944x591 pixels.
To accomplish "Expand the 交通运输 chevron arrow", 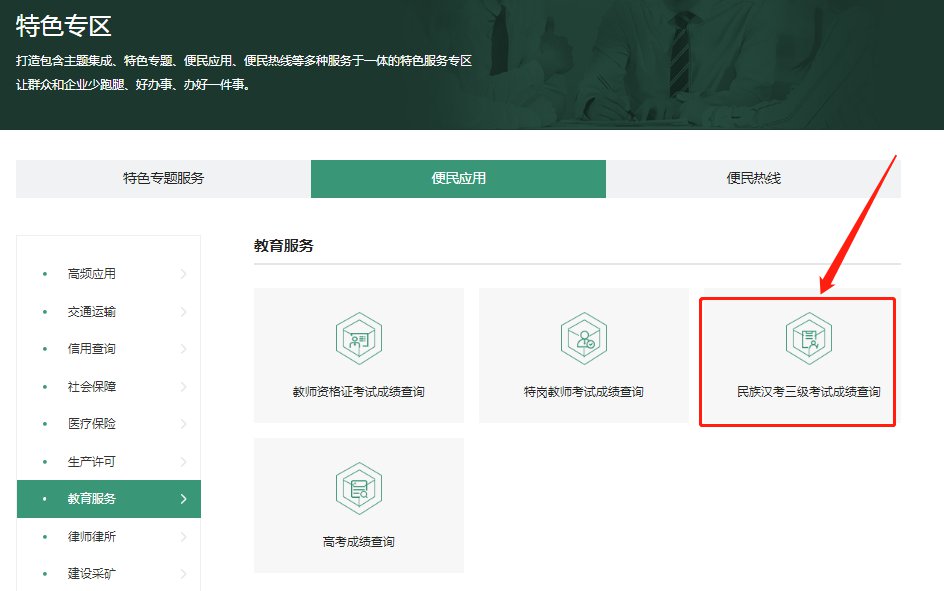I will click(183, 312).
